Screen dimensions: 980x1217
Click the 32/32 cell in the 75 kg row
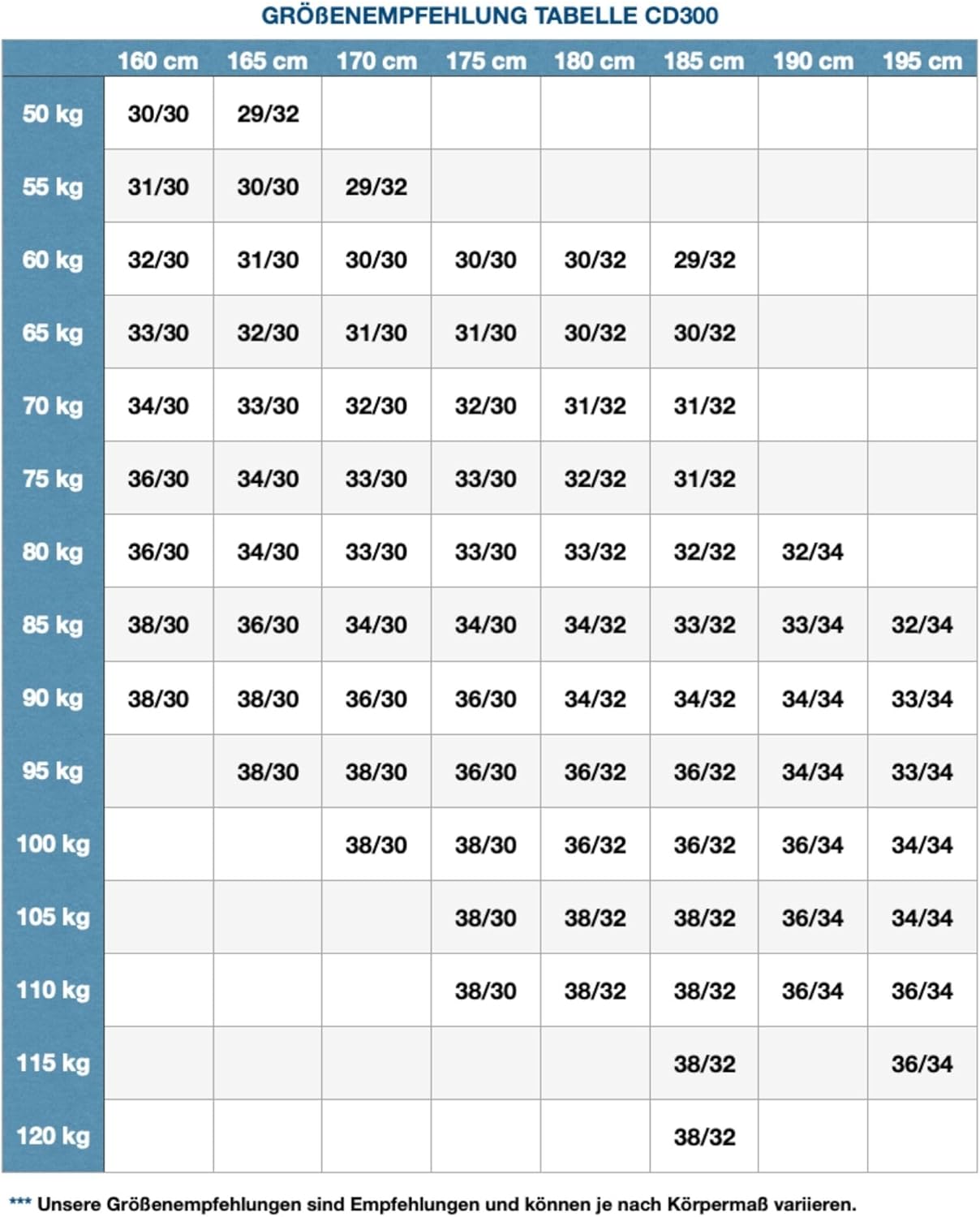[x=595, y=479]
